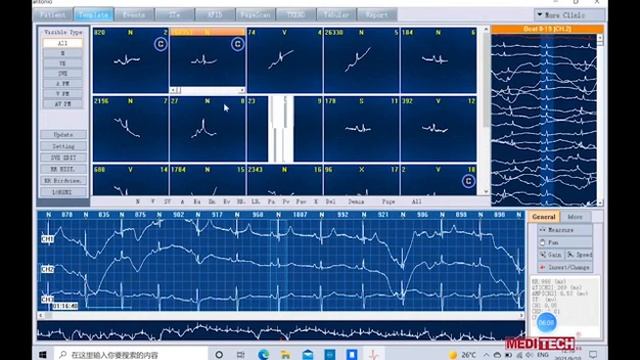The width and height of the screenshot is (640, 360).
Task: Select template 7 with 2196 N beats
Action: point(130,129)
